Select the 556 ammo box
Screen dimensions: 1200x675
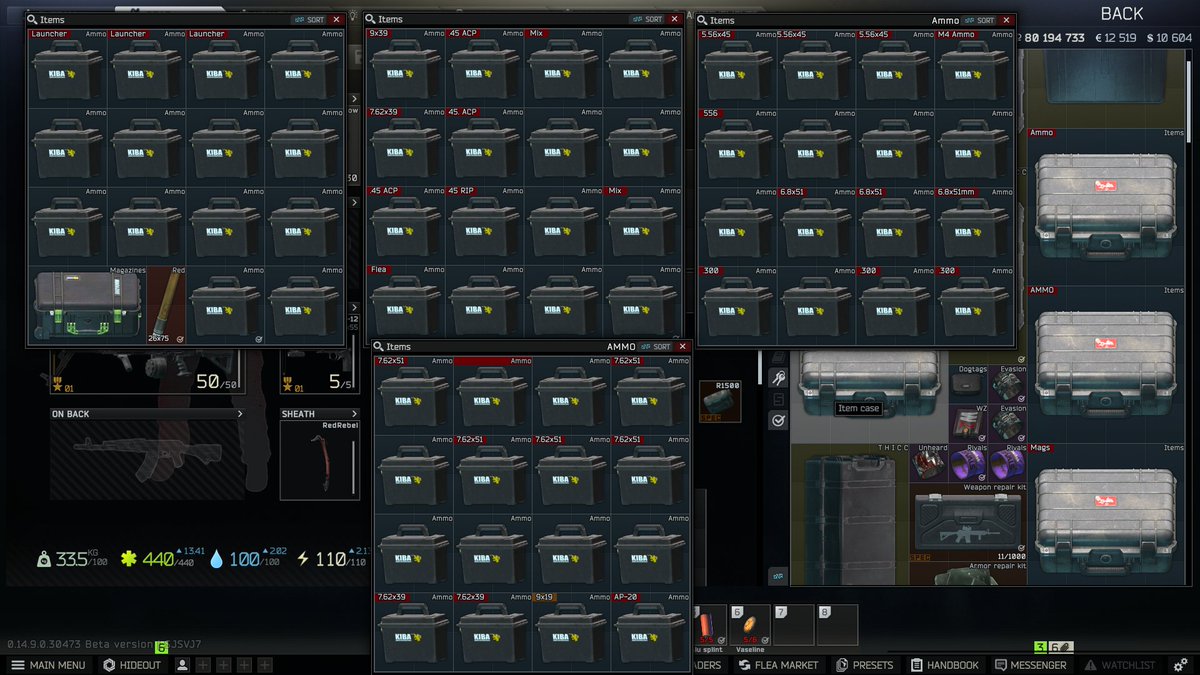click(x=738, y=148)
